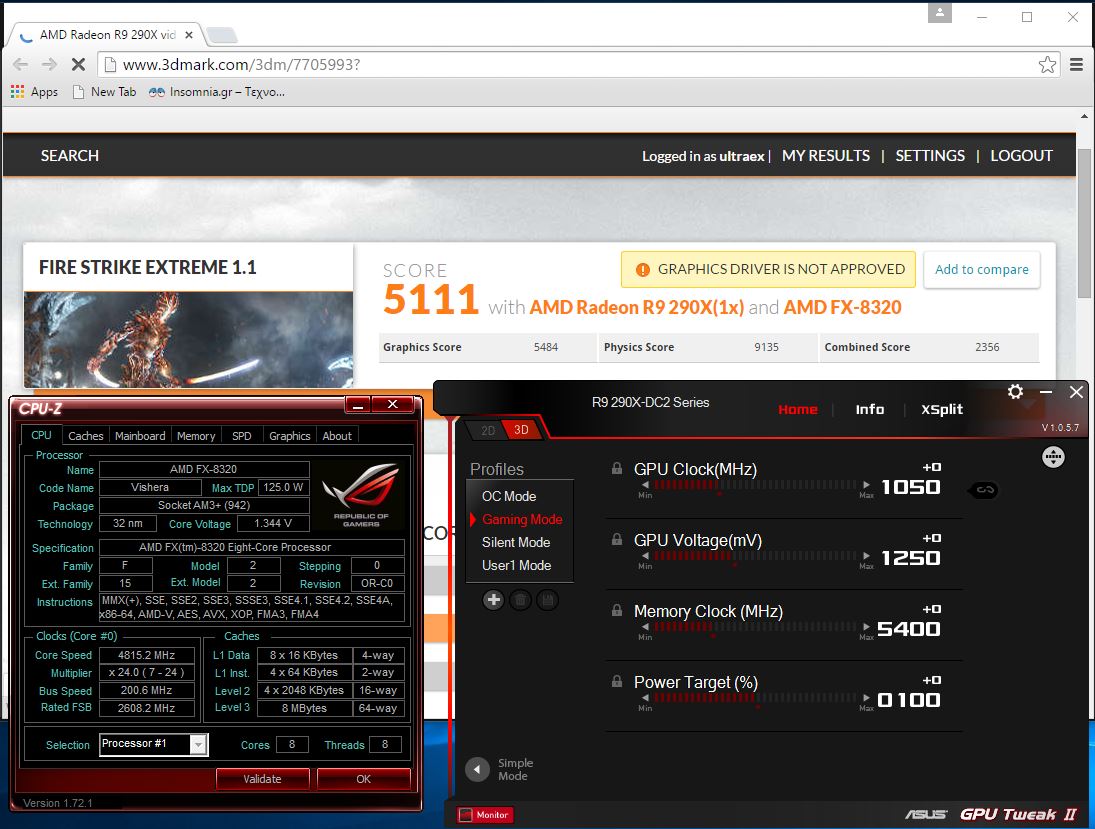Open Insomnia.gr bookmark
1095x829 pixels.
[216, 91]
